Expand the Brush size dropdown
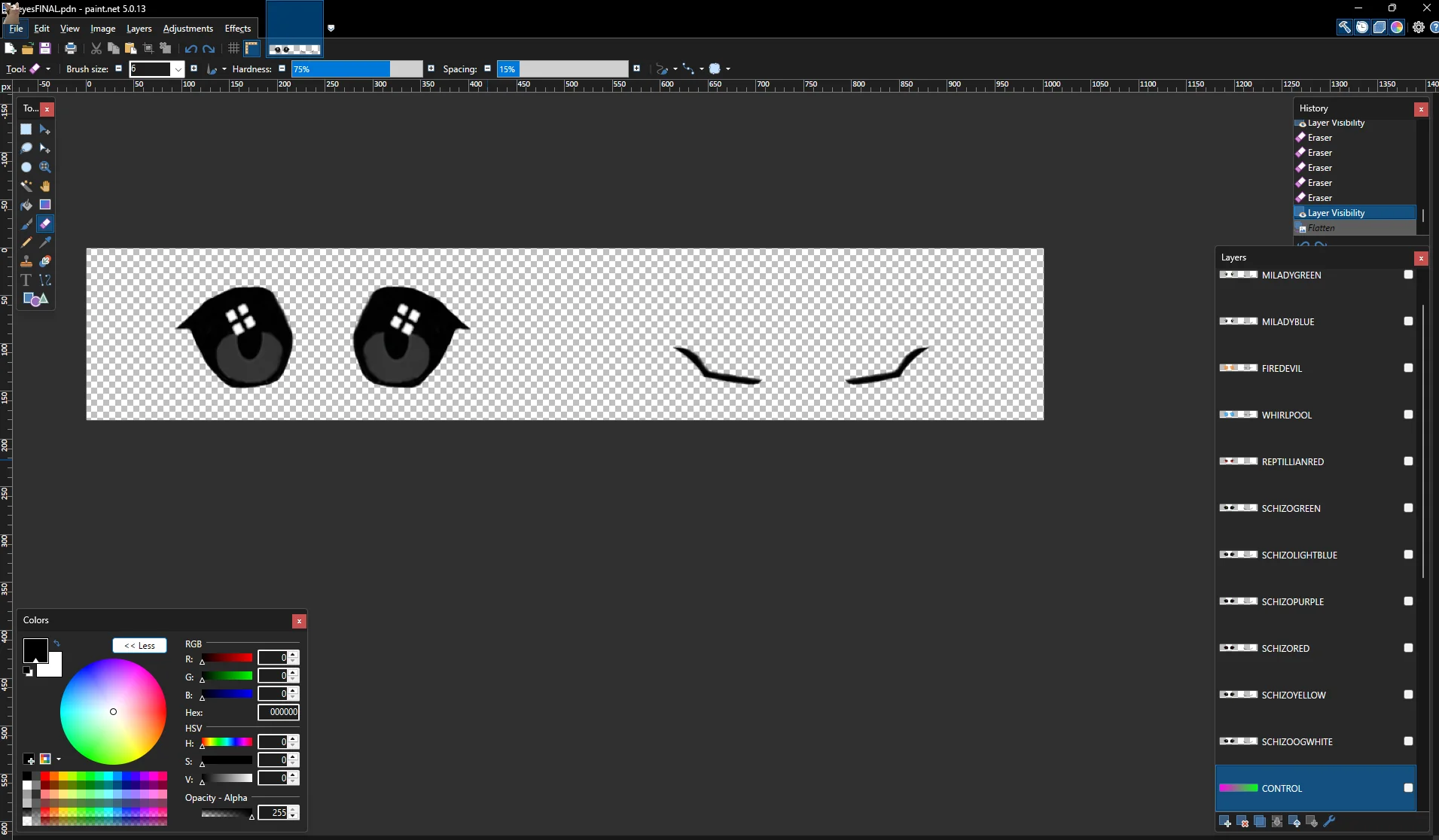 (x=178, y=69)
